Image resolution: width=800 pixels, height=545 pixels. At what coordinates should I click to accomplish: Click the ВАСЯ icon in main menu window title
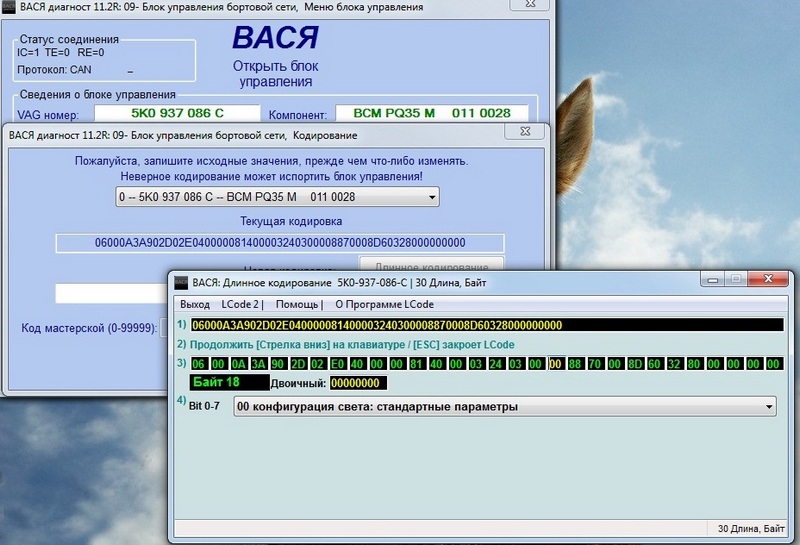pos(9,7)
